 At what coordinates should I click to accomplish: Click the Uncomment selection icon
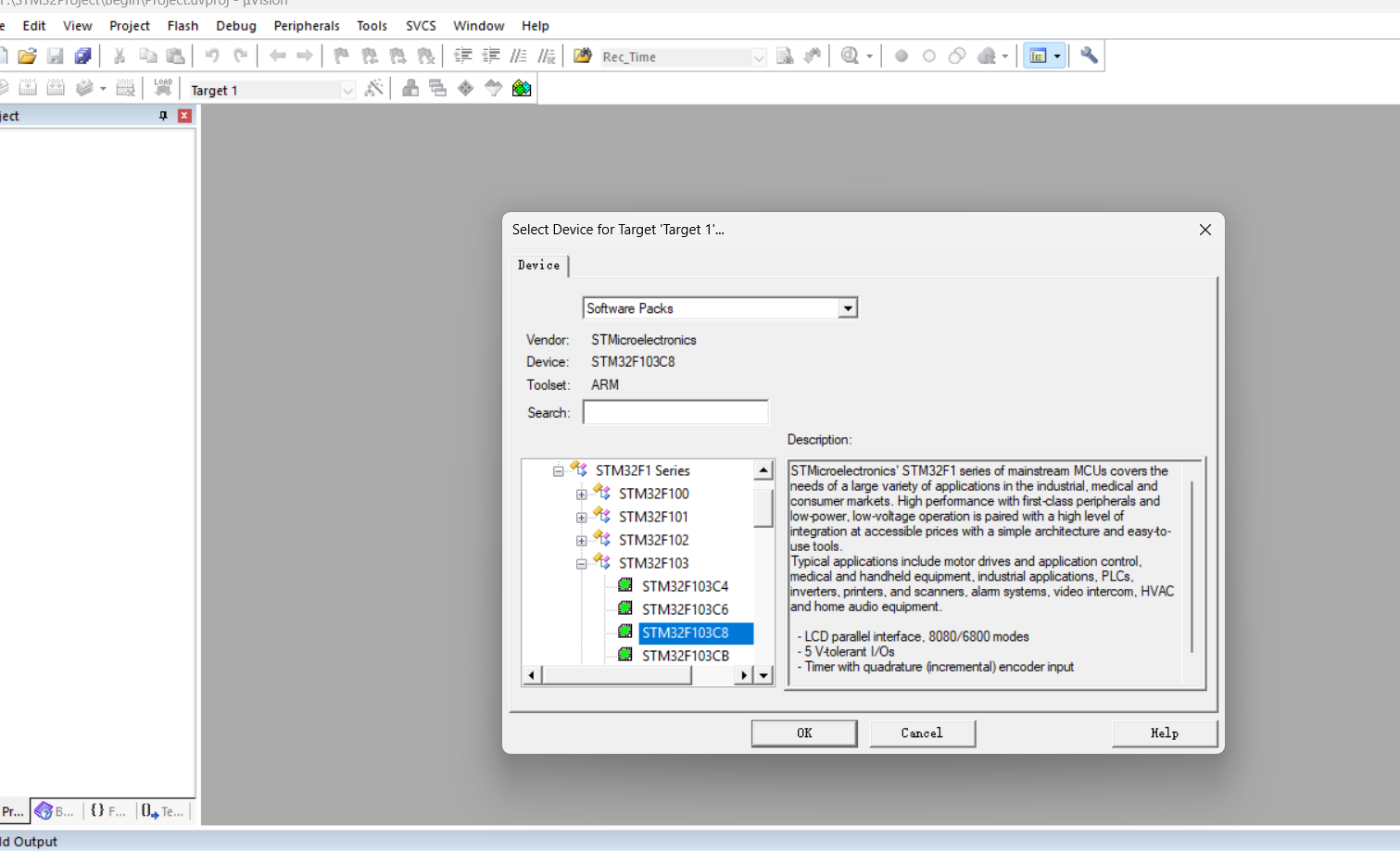click(547, 56)
